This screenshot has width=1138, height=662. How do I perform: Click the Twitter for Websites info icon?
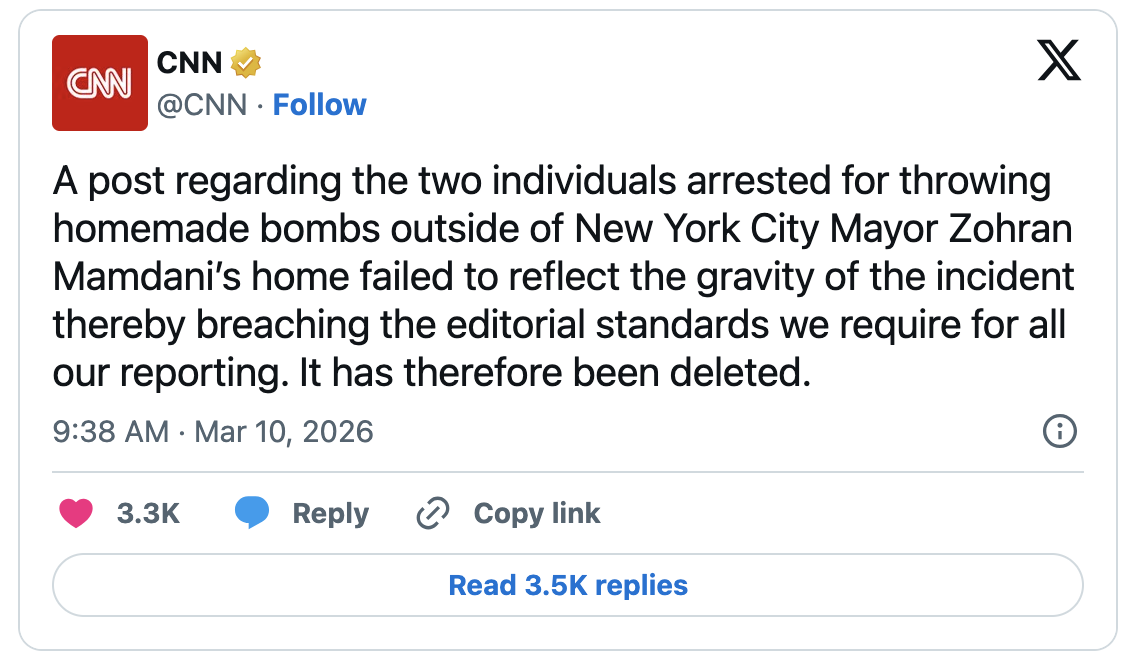click(x=1059, y=432)
